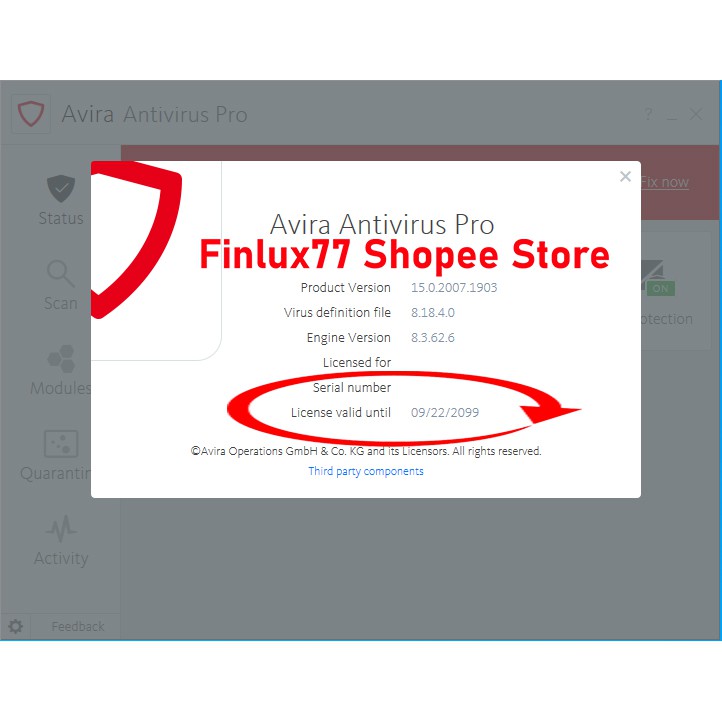This screenshot has width=722, height=722.
Task: Minimize the Avira main window
Action: point(672,115)
